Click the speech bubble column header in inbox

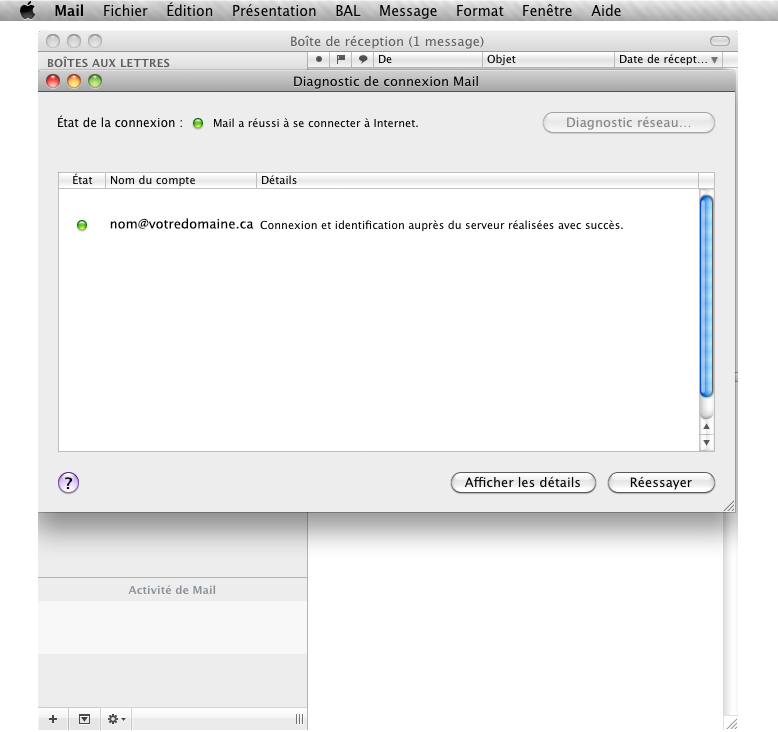click(x=363, y=59)
